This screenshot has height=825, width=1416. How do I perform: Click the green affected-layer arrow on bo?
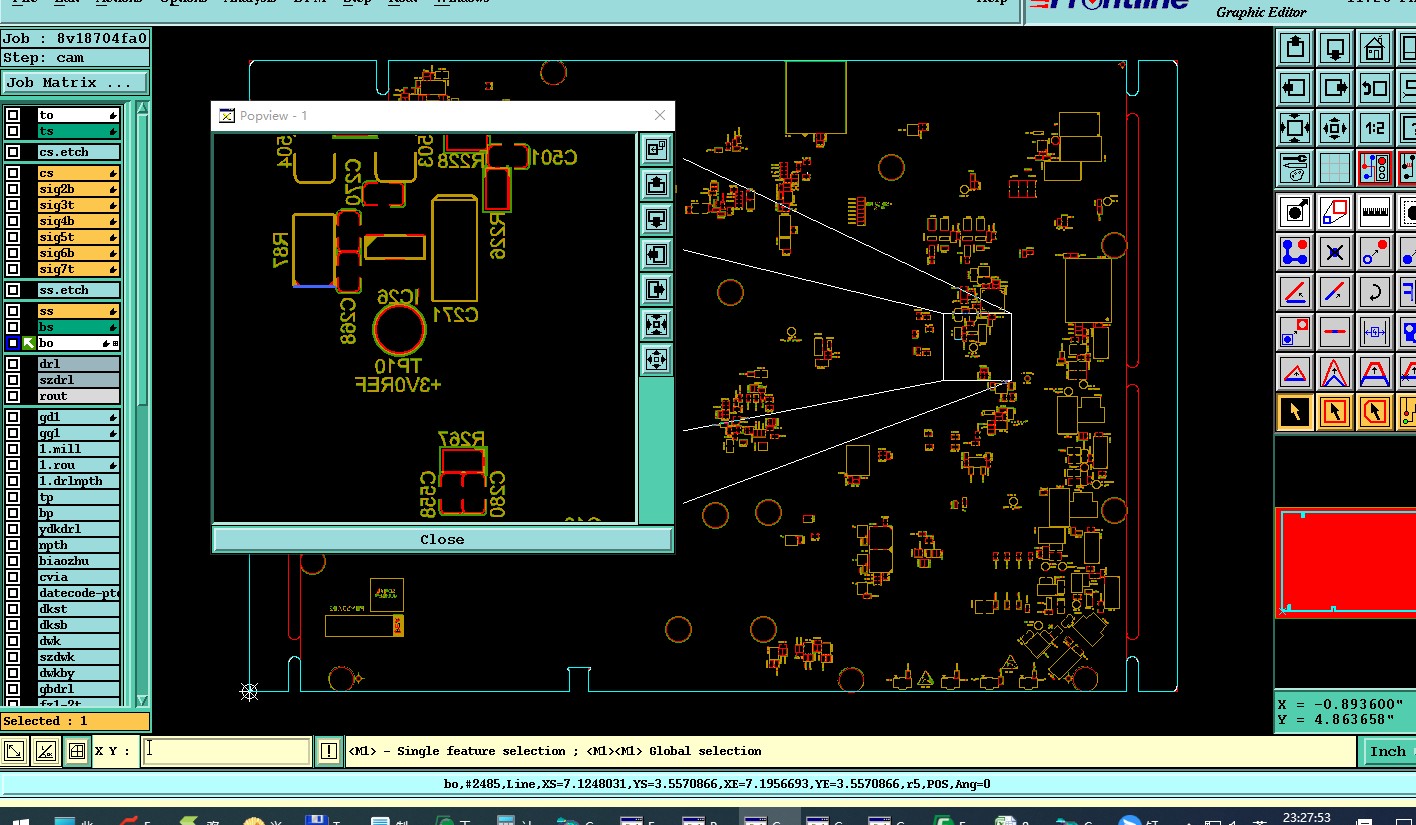coord(29,343)
